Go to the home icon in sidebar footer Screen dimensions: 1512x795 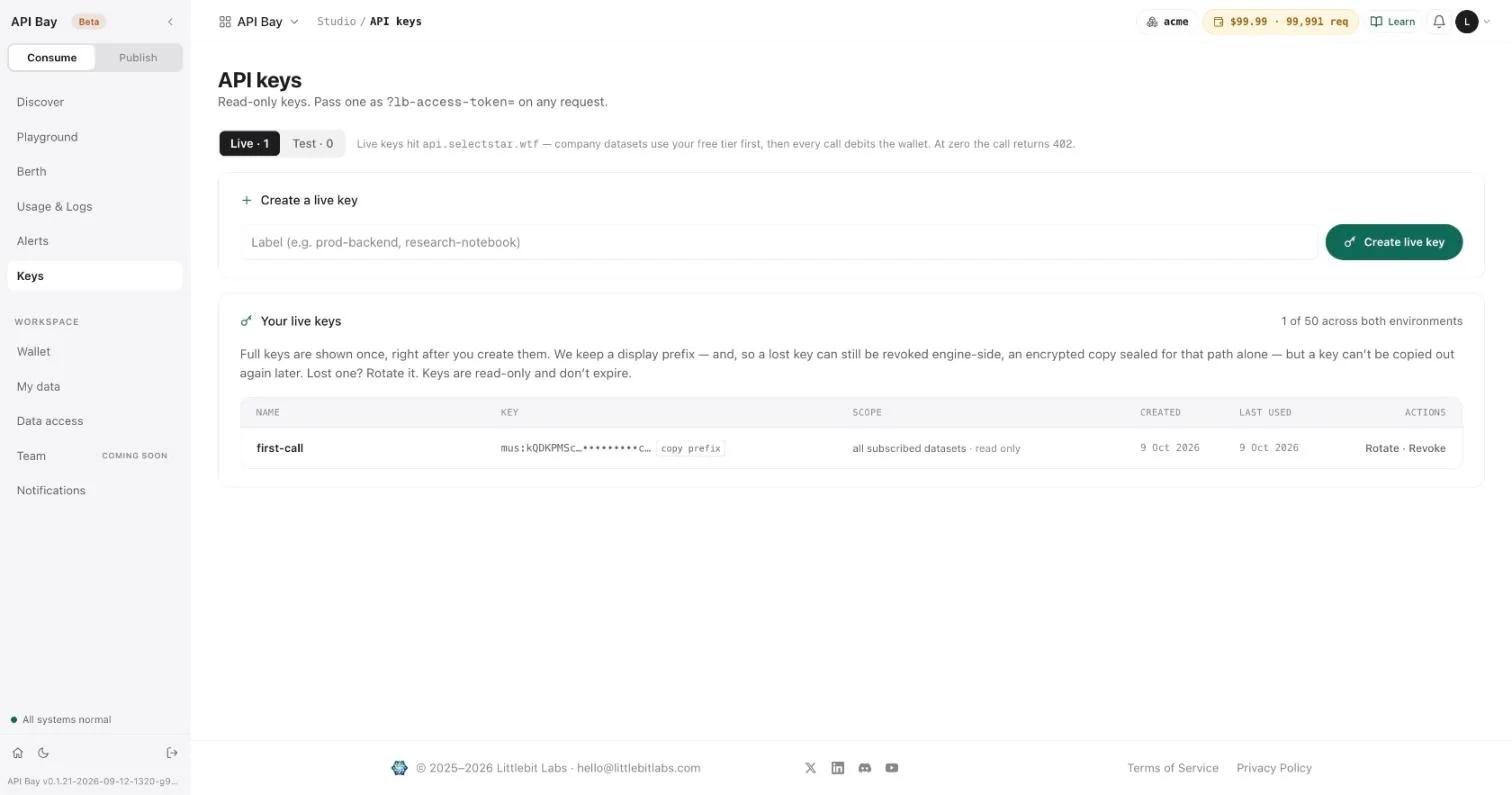point(17,753)
